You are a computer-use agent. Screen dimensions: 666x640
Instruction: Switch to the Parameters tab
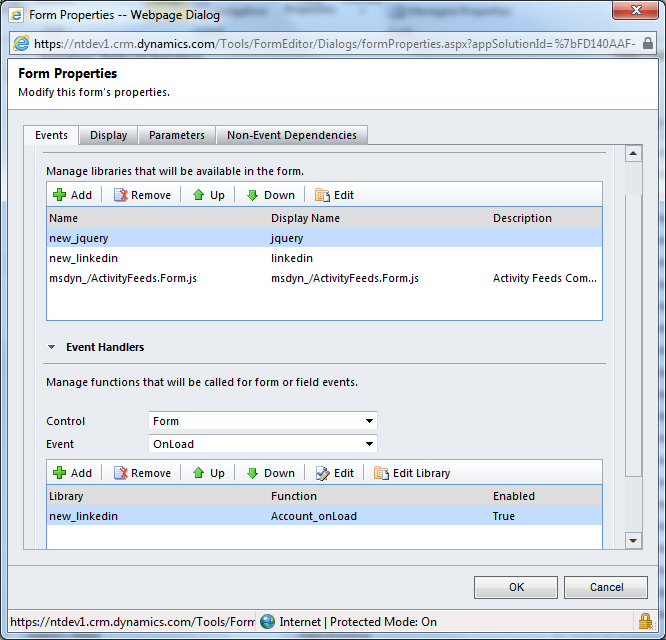177,135
